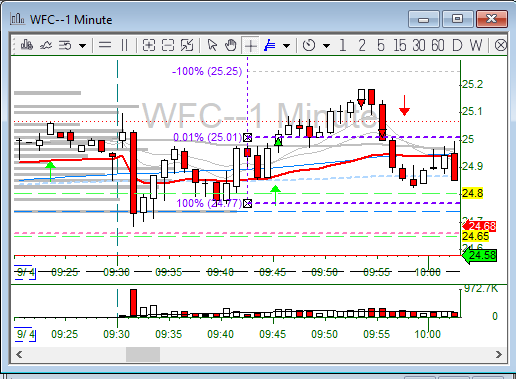The image size is (516, 379).
Task: Click the -100% (25.25) Fibonacci label
Action: pos(207,71)
